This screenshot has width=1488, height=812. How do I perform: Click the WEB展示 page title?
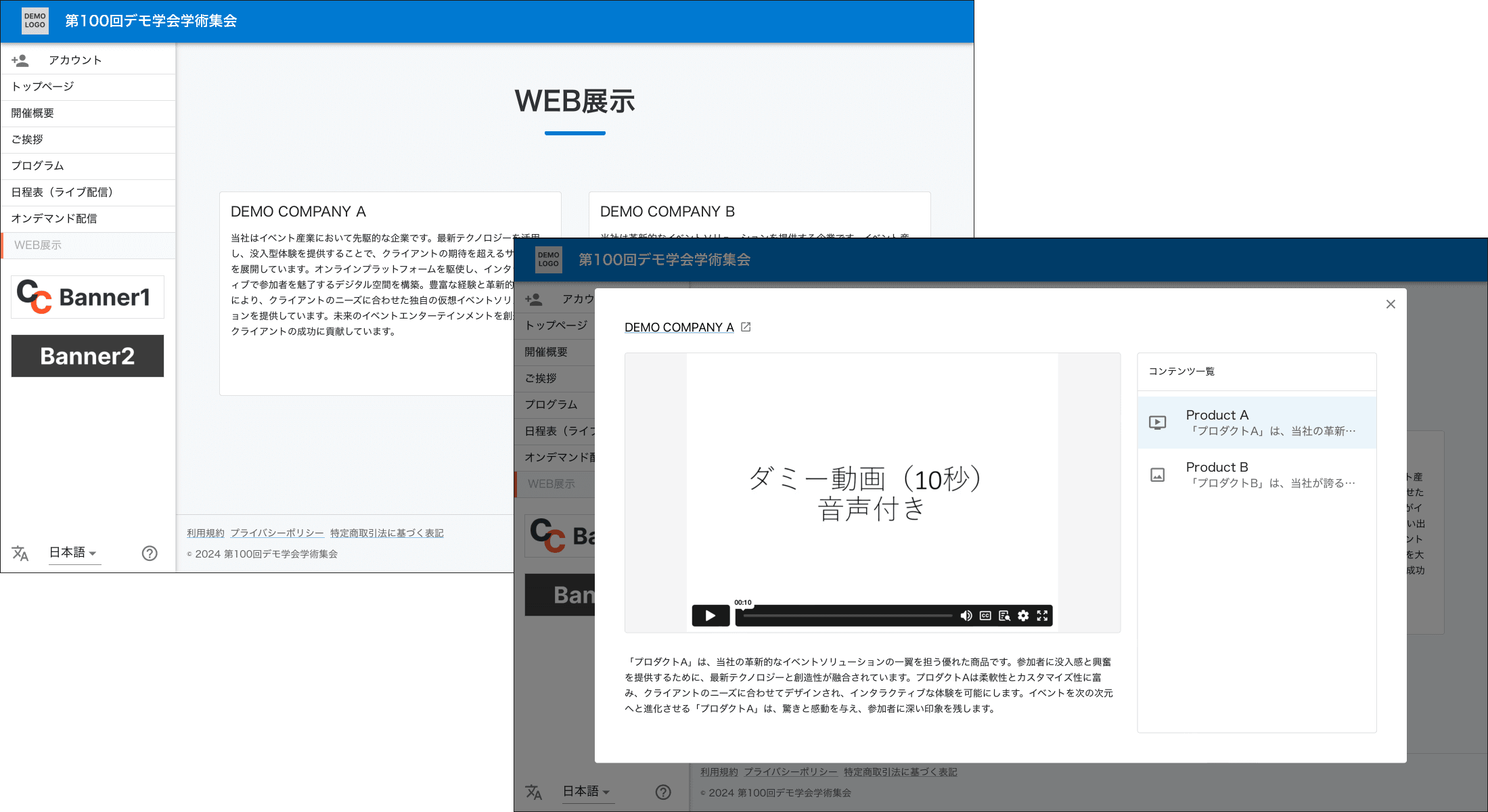click(575, 101)
